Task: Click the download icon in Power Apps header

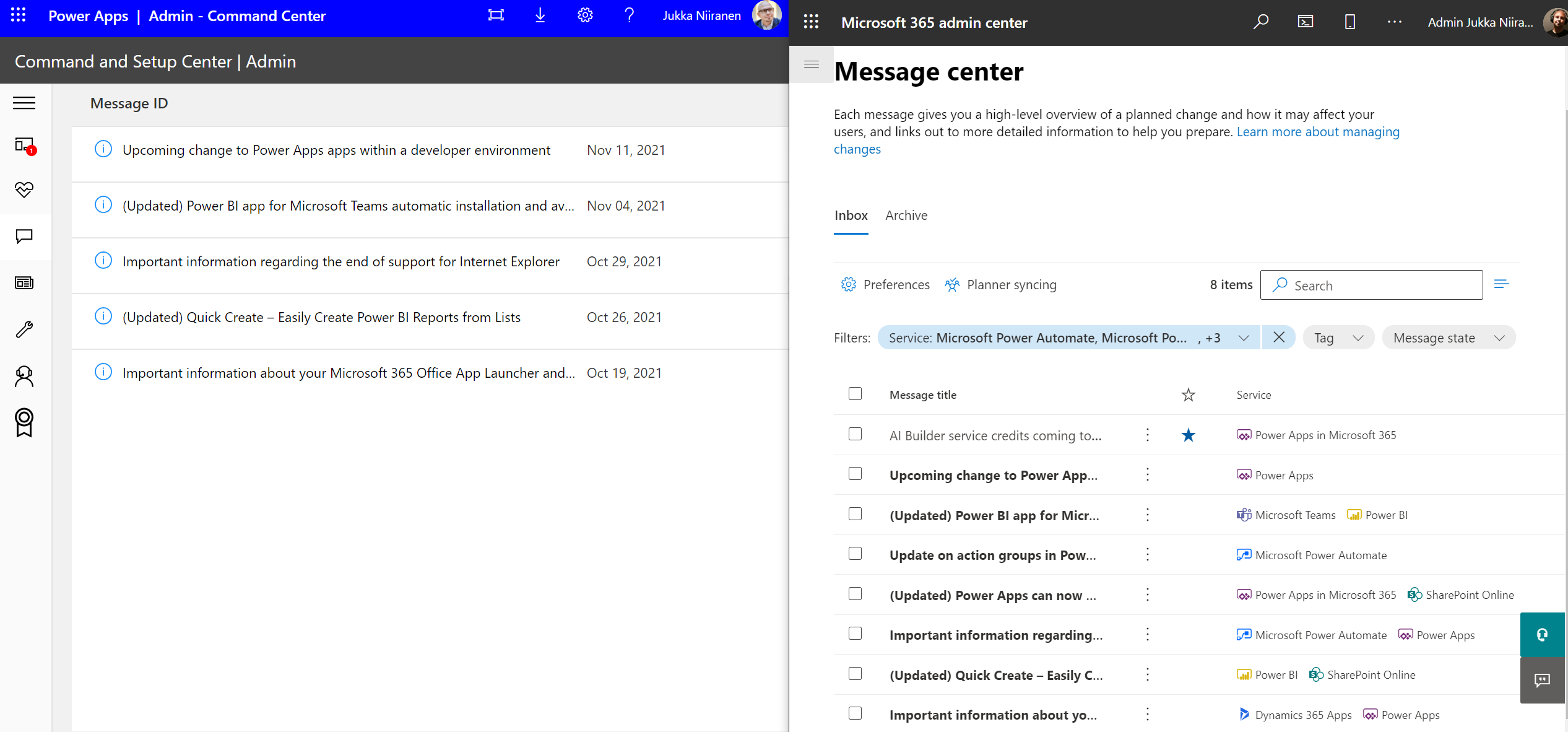Action: tap(540, 15)
